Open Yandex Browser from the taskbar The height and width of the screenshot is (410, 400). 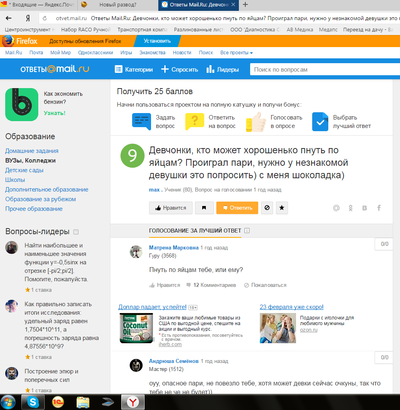point(133,402)
